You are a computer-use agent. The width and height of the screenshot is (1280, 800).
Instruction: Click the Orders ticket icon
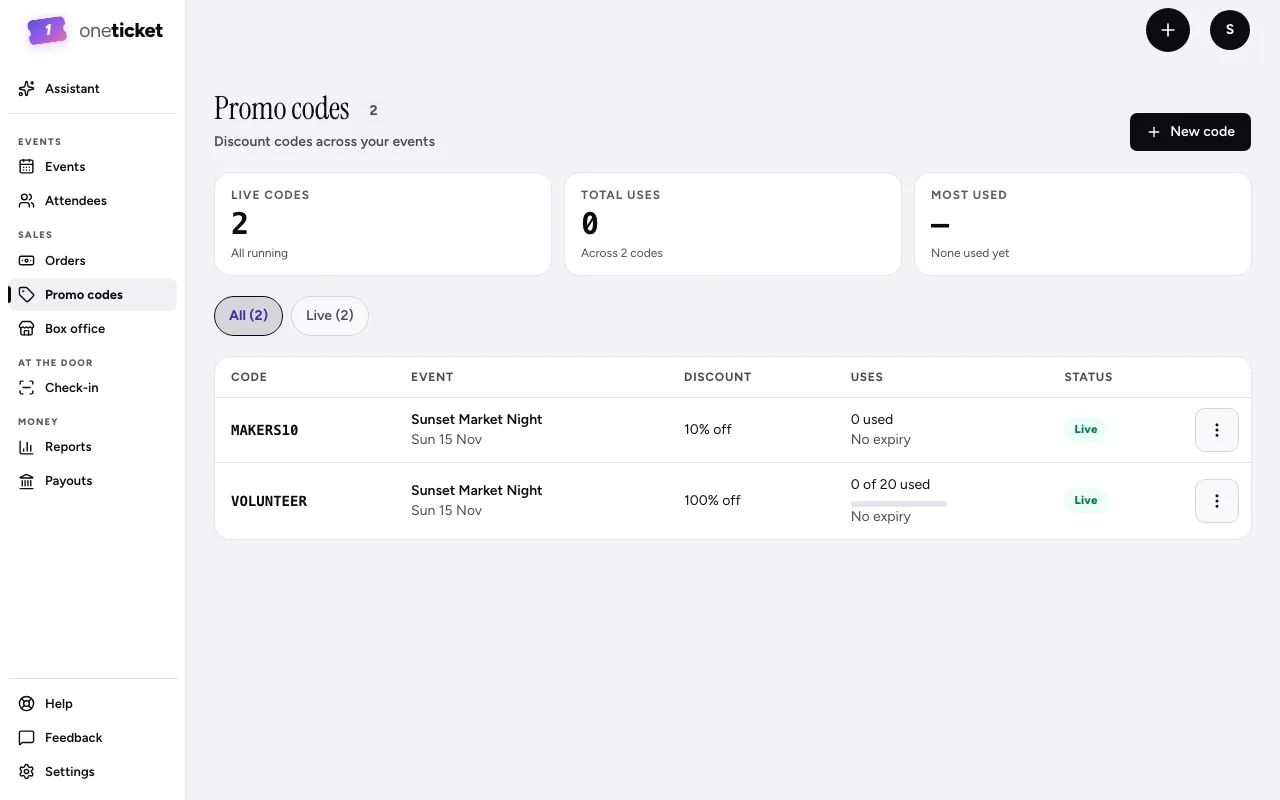point(27,261)
